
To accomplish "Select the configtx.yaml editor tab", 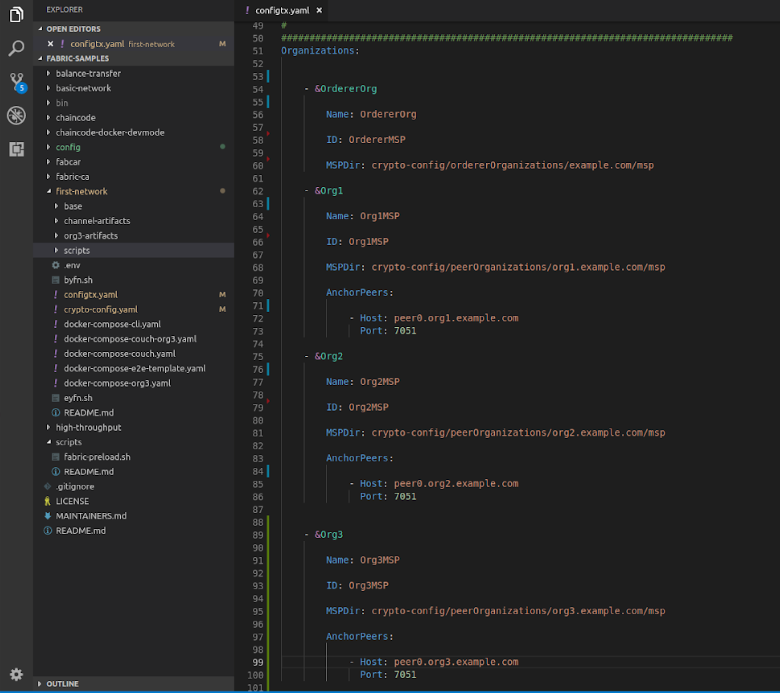I will [282, 10].
